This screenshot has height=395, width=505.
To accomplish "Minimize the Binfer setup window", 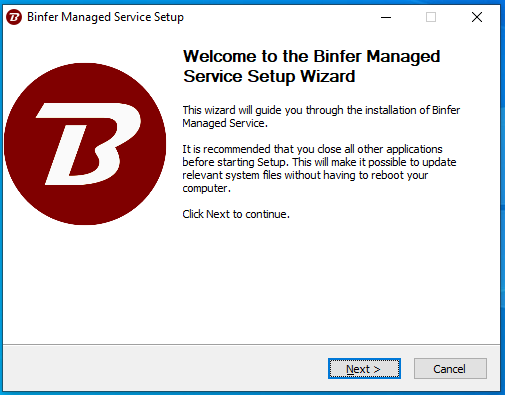I will [x=386, y=17].
